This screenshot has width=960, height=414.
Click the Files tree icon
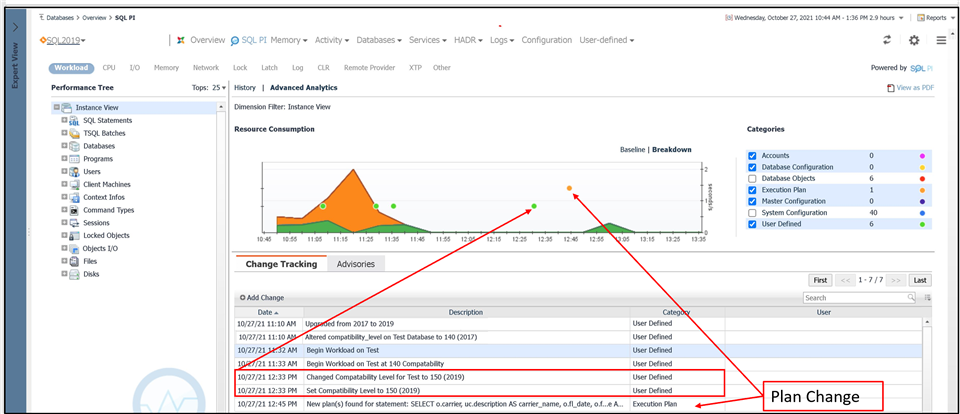click(74, 262)
